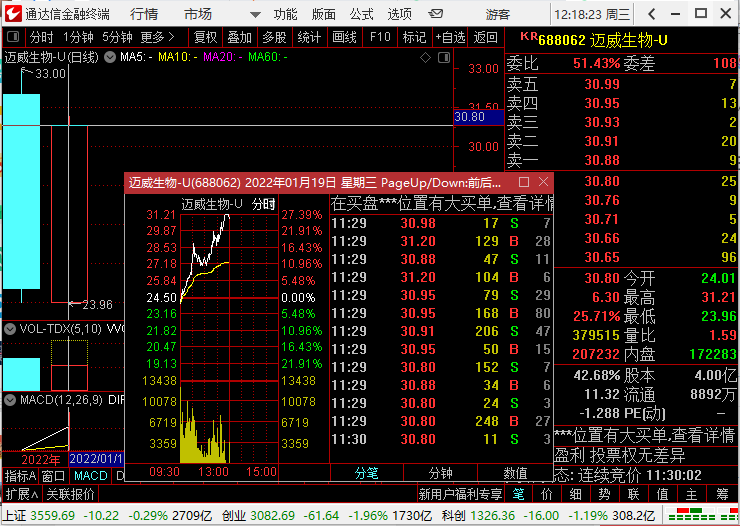Select the 数值 tab in popup
740x526 pixels.
click(x=515, y=473)
